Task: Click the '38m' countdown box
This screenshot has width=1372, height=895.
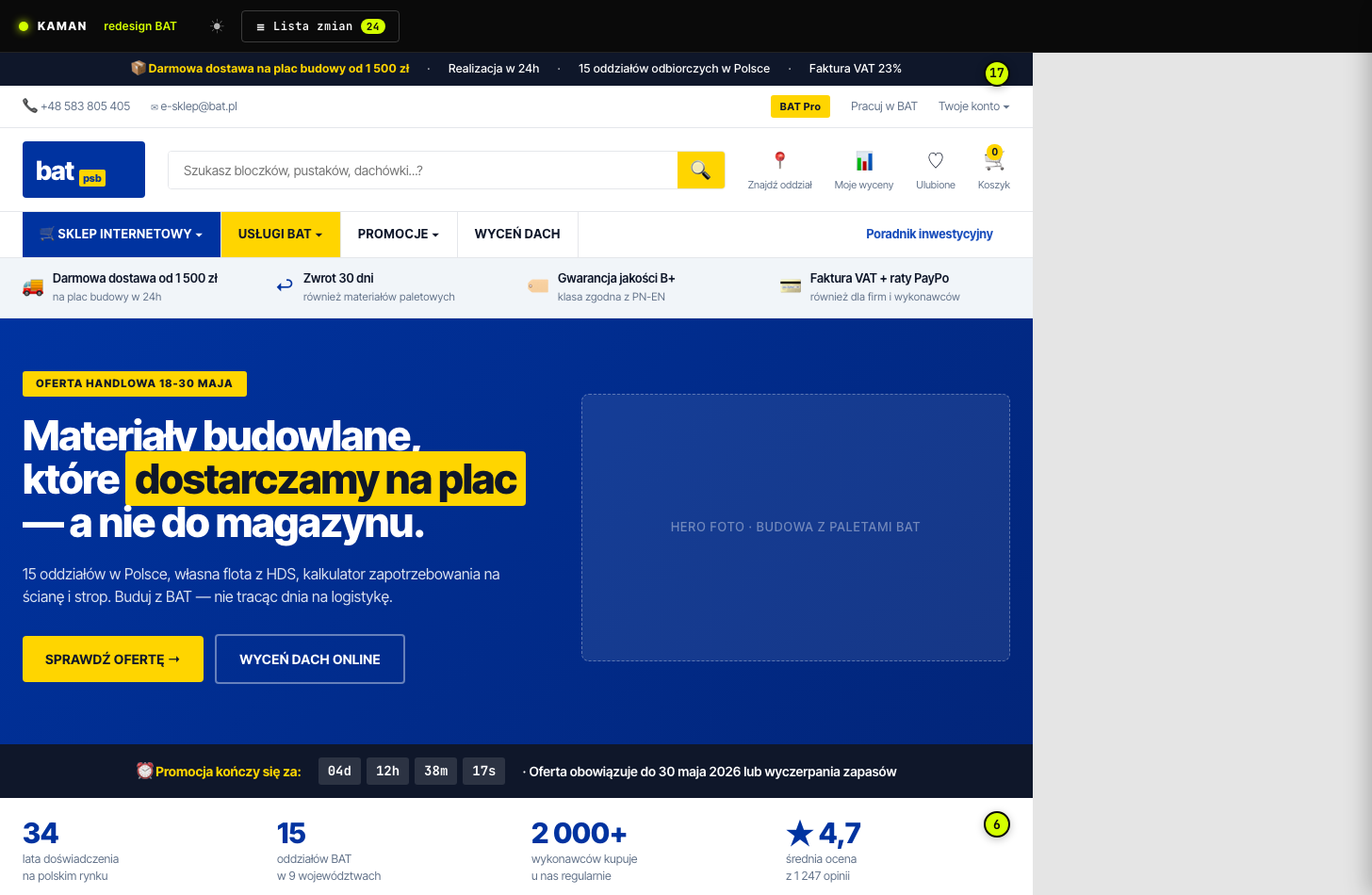Action: [x=435, y=772]
